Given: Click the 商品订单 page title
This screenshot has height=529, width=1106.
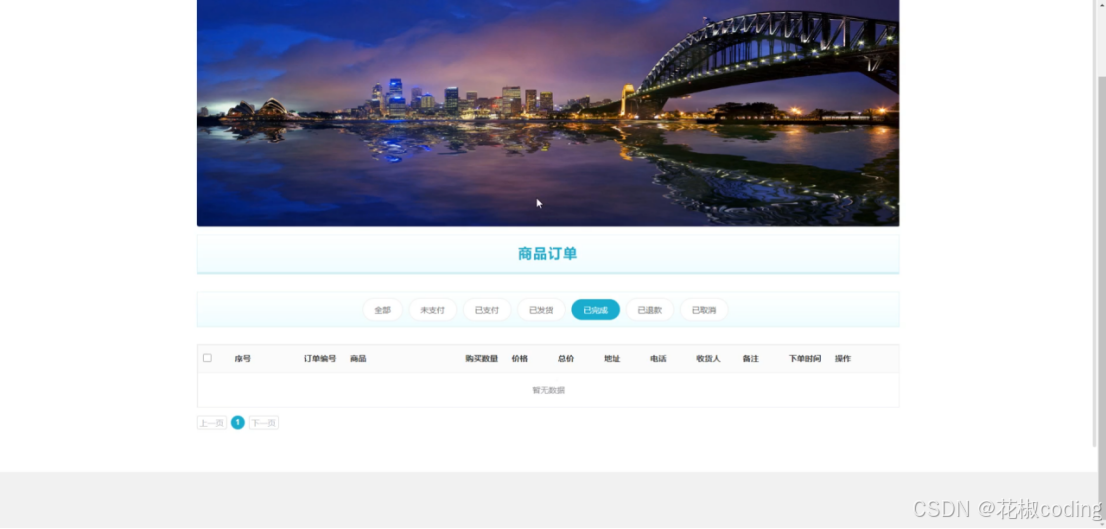Looking at the screenshot, I should coord(547,254).
